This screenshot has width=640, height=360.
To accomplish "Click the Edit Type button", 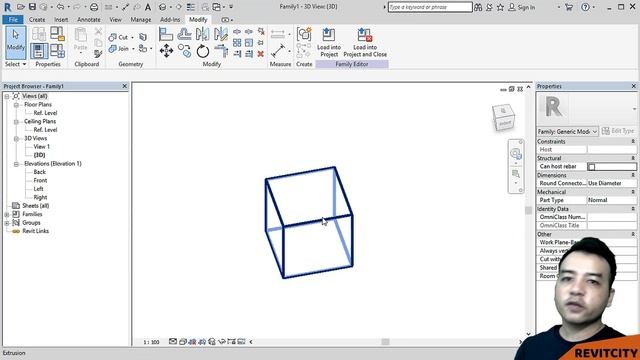I will click(618, 131).
